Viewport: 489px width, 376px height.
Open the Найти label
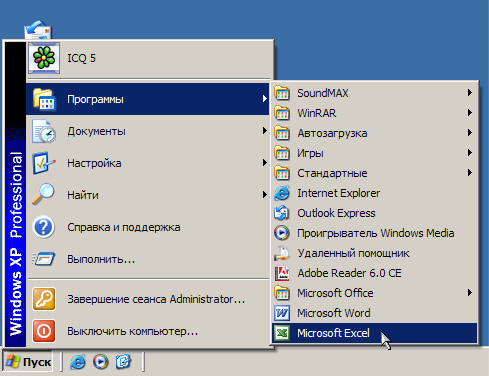(83, 195)
